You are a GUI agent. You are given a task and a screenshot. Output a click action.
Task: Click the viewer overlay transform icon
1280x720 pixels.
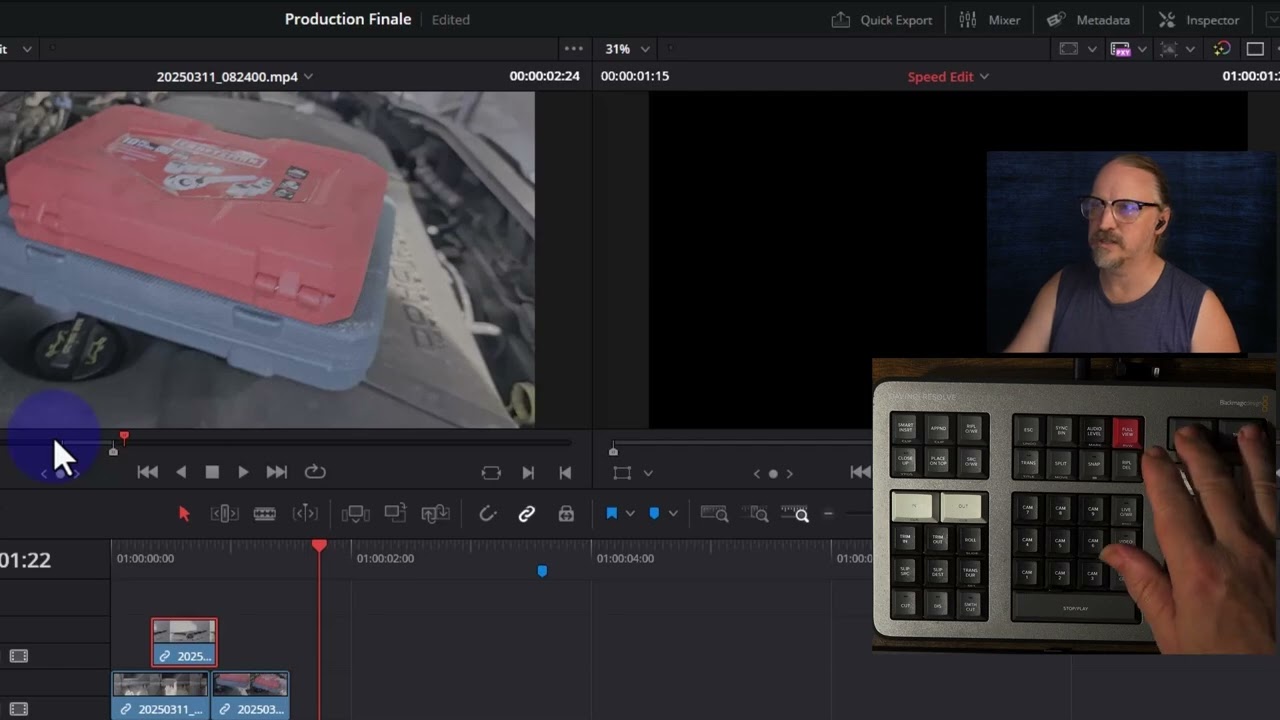pyautogui.click(x=1168, y=48)
